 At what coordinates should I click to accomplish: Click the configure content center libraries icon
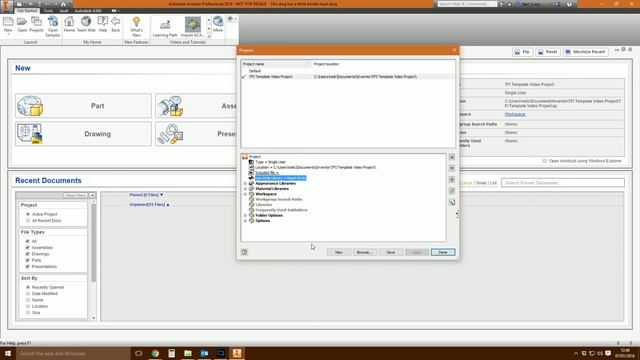pyautogui.click(x=452, y=202)
